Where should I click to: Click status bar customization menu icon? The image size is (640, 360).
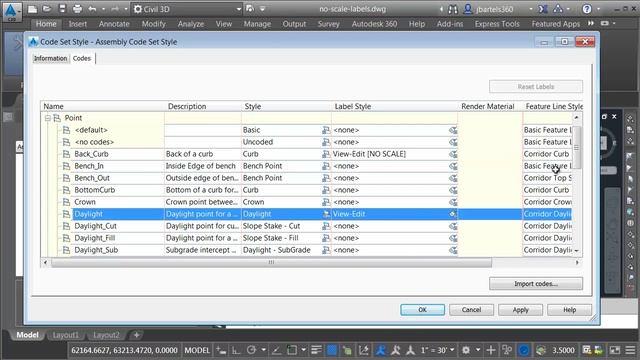tap(630, 350)
